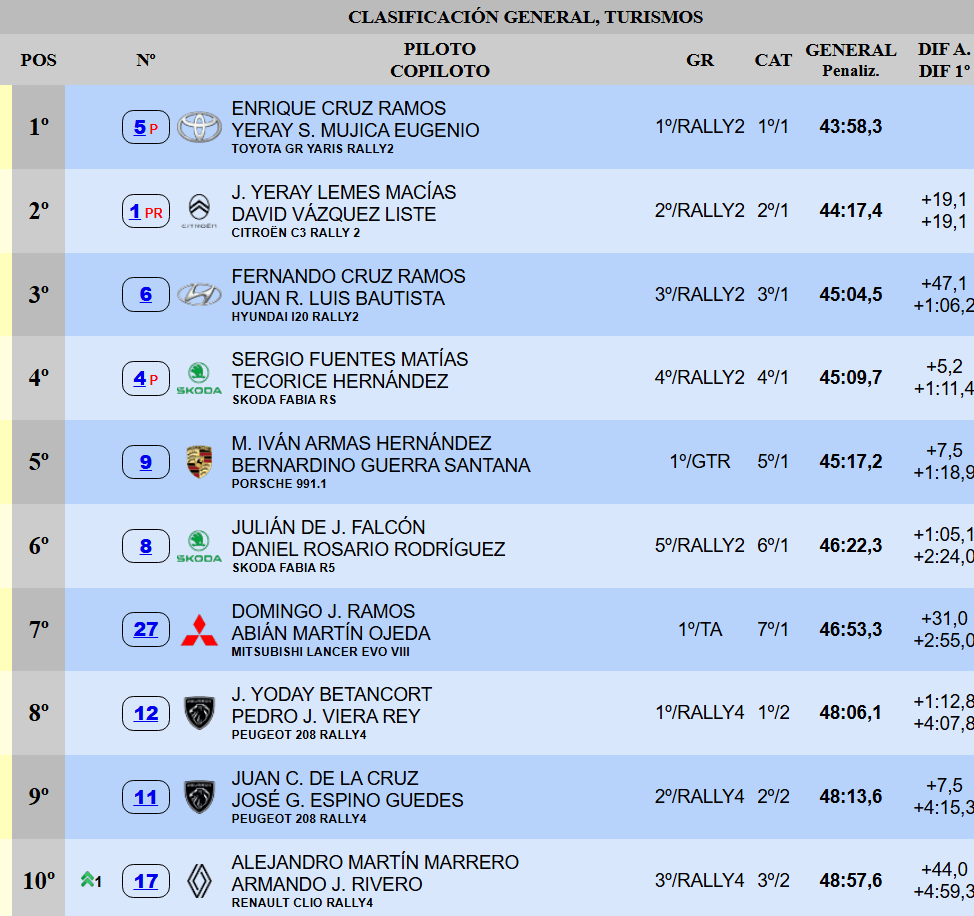Click the green up-arrow position change icon

(89, 880)
